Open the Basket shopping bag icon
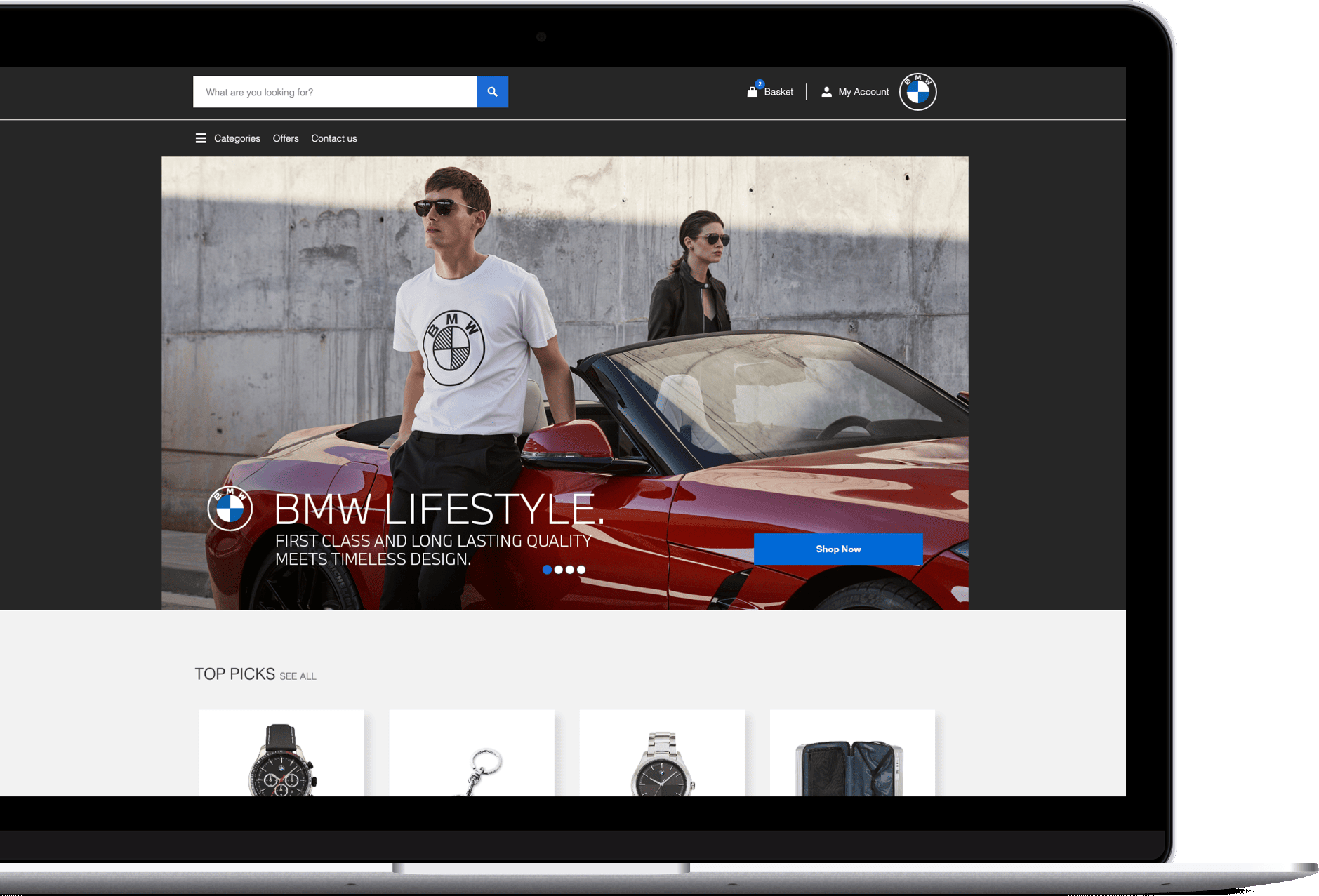The width and height of the screenshot is (1319, 896). [752, 92]
